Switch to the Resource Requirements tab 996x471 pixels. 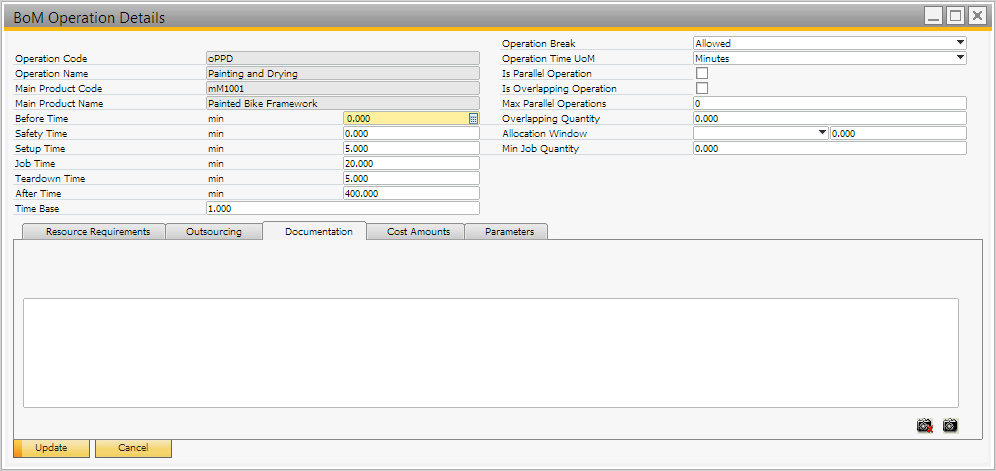click(x=98, y=232)
